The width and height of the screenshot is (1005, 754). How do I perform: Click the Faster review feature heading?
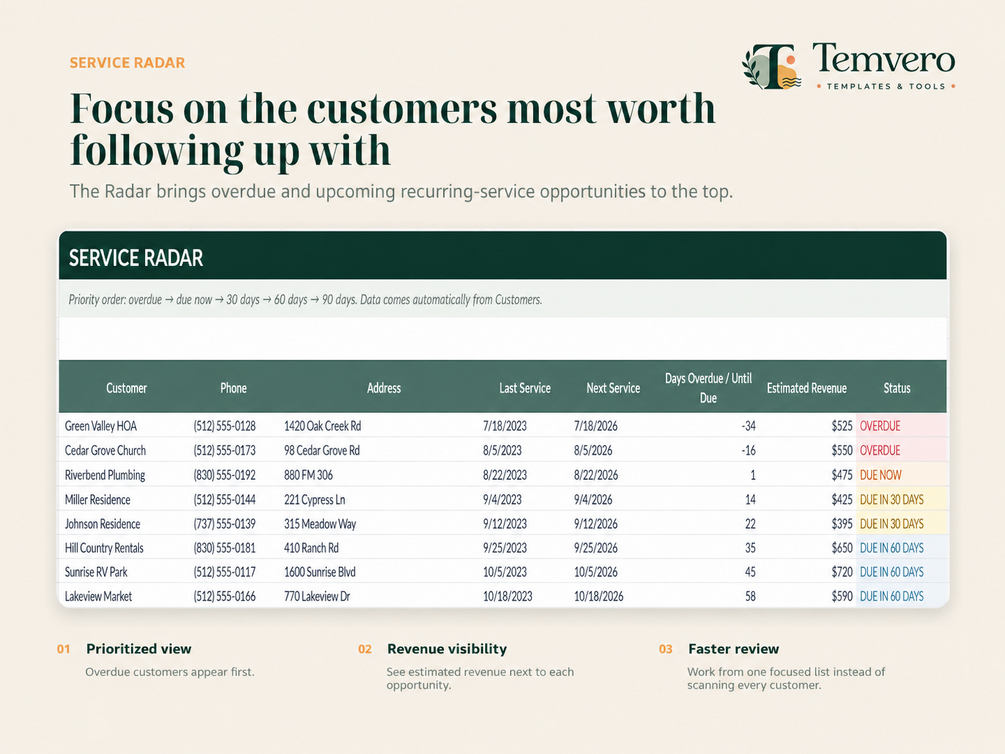[733, 649]
